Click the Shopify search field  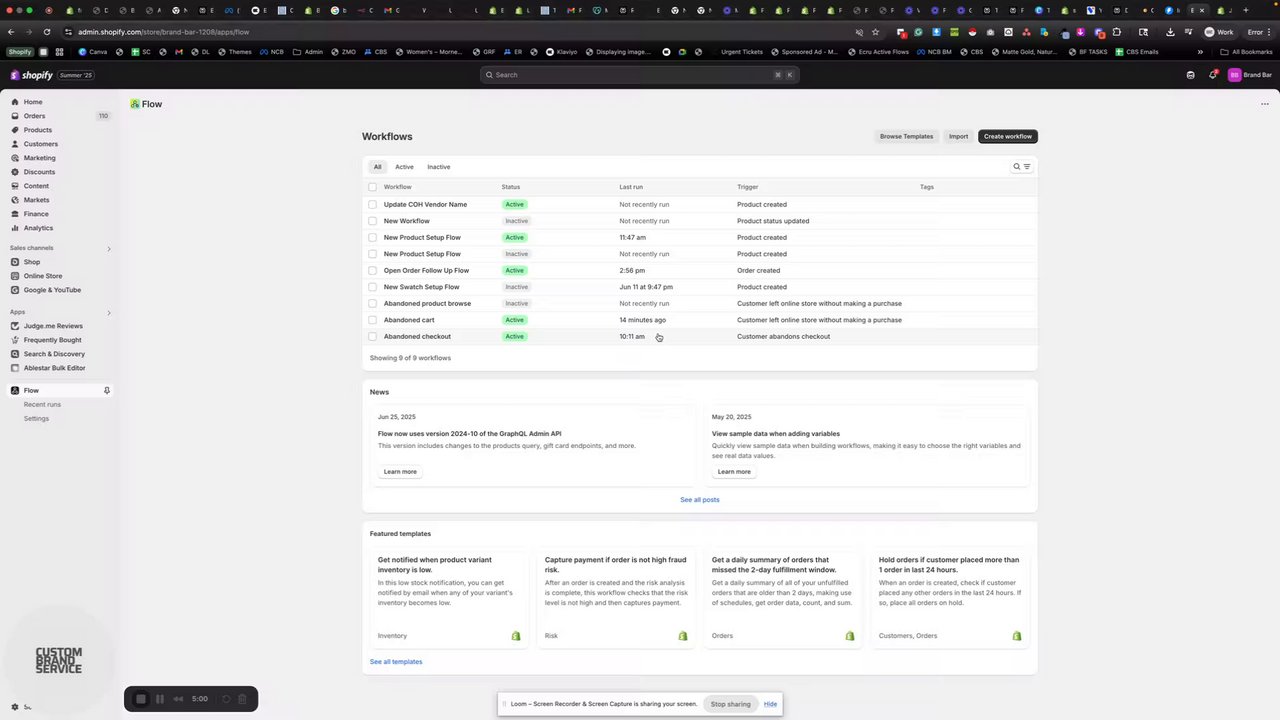coord(639,75)
